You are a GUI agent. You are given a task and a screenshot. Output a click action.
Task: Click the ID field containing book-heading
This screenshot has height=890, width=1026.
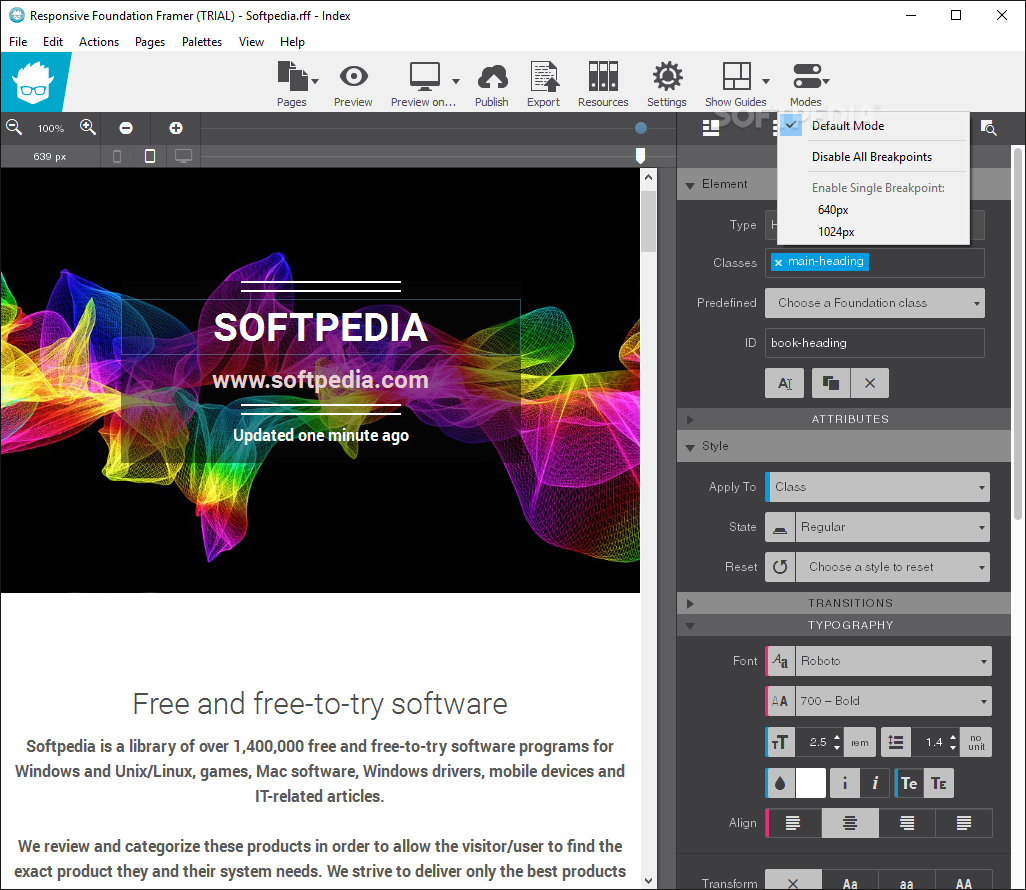(x=875, y=343)
